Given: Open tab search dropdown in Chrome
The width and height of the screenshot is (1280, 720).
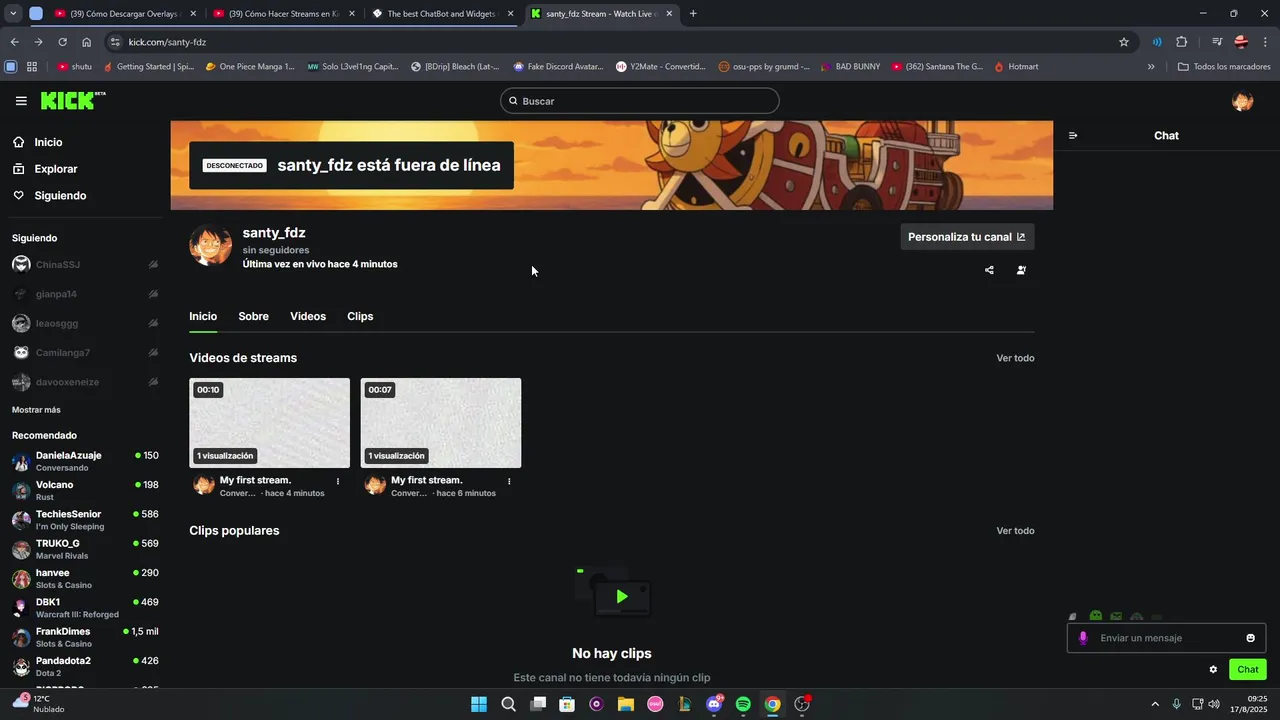Looking at the screenshot, I should (13, 14).
